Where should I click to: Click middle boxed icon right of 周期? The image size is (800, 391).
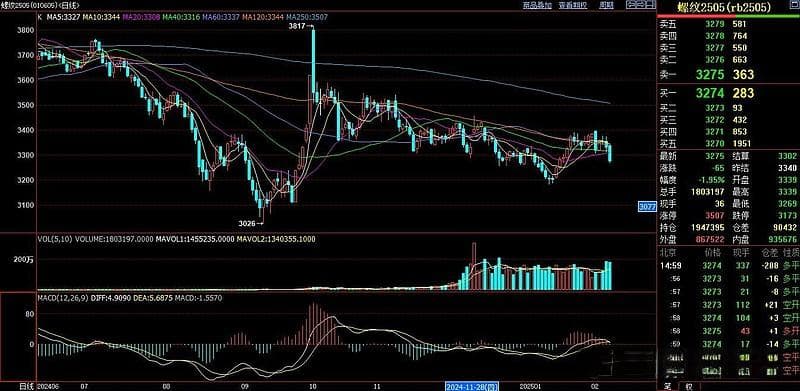pyautogui.click(x=640, y=5)
